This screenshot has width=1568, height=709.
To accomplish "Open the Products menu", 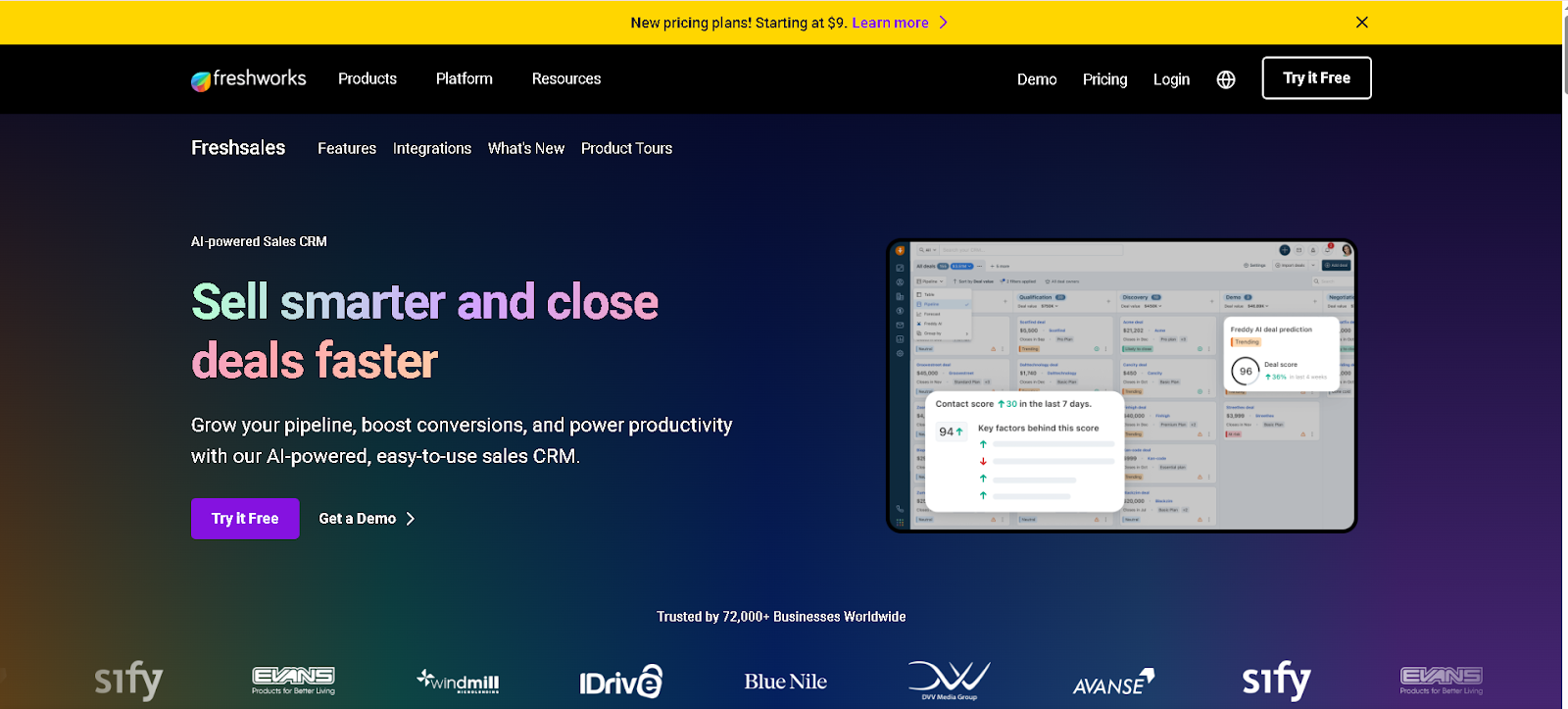I will pos(367,78).
